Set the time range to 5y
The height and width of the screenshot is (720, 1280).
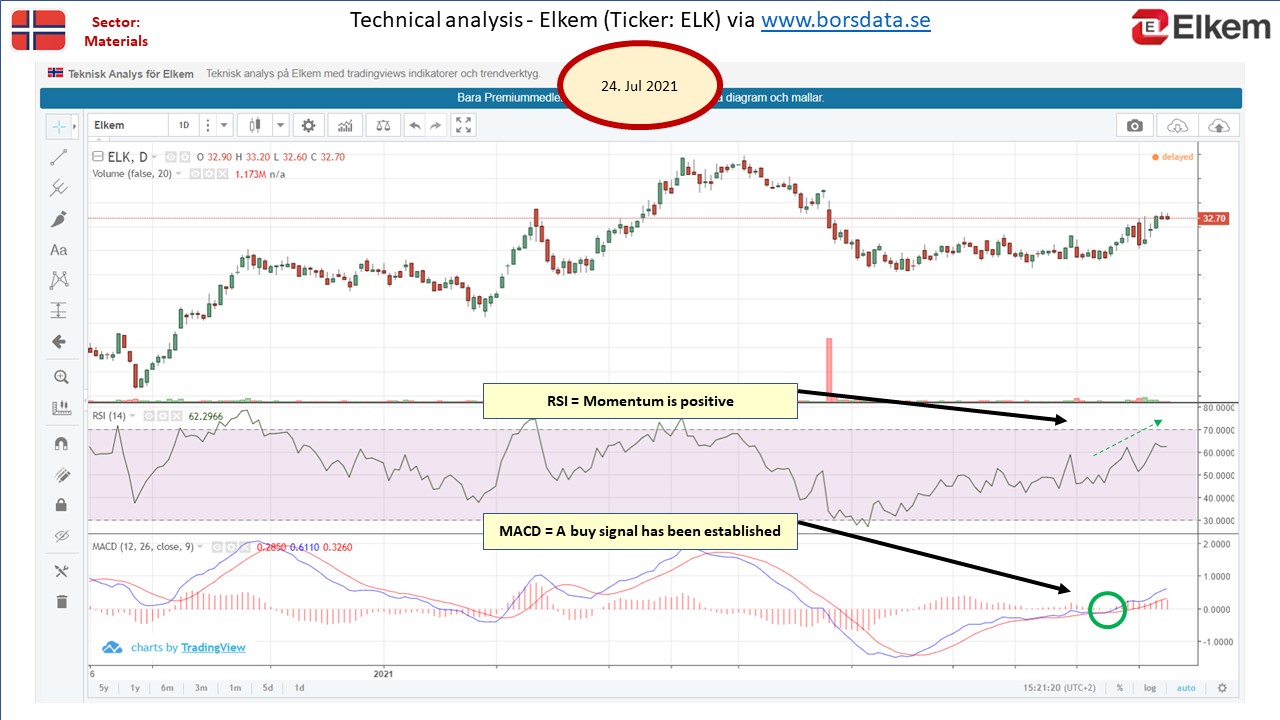click(x=104, y=688)
